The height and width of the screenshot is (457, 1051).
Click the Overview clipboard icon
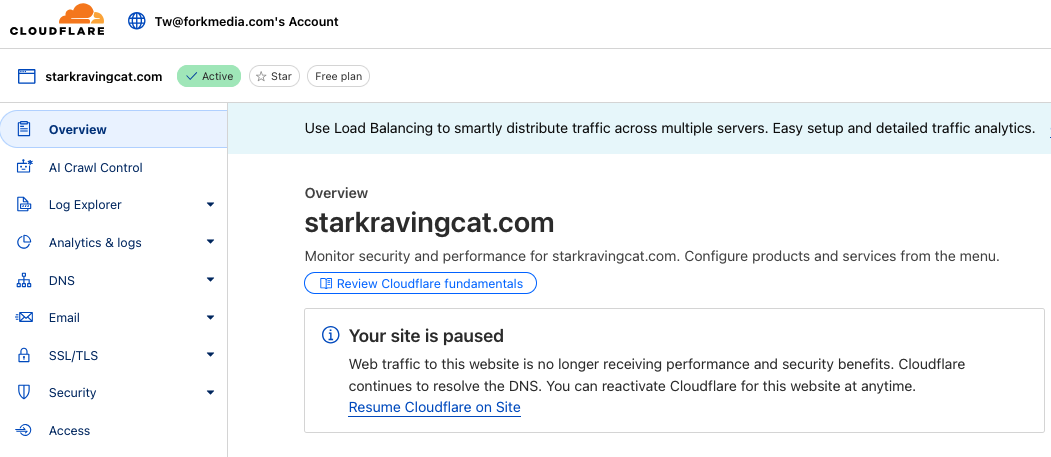coord(25,129)
